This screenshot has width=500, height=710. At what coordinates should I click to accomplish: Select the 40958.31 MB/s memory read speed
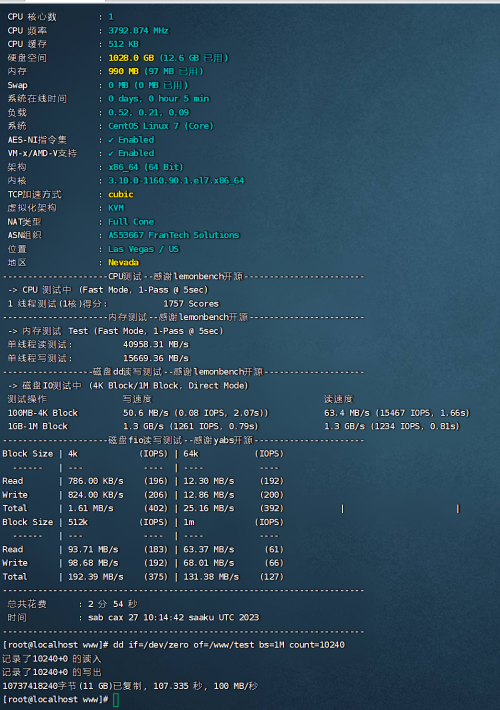pyautogui.click(x=156, y=345)
